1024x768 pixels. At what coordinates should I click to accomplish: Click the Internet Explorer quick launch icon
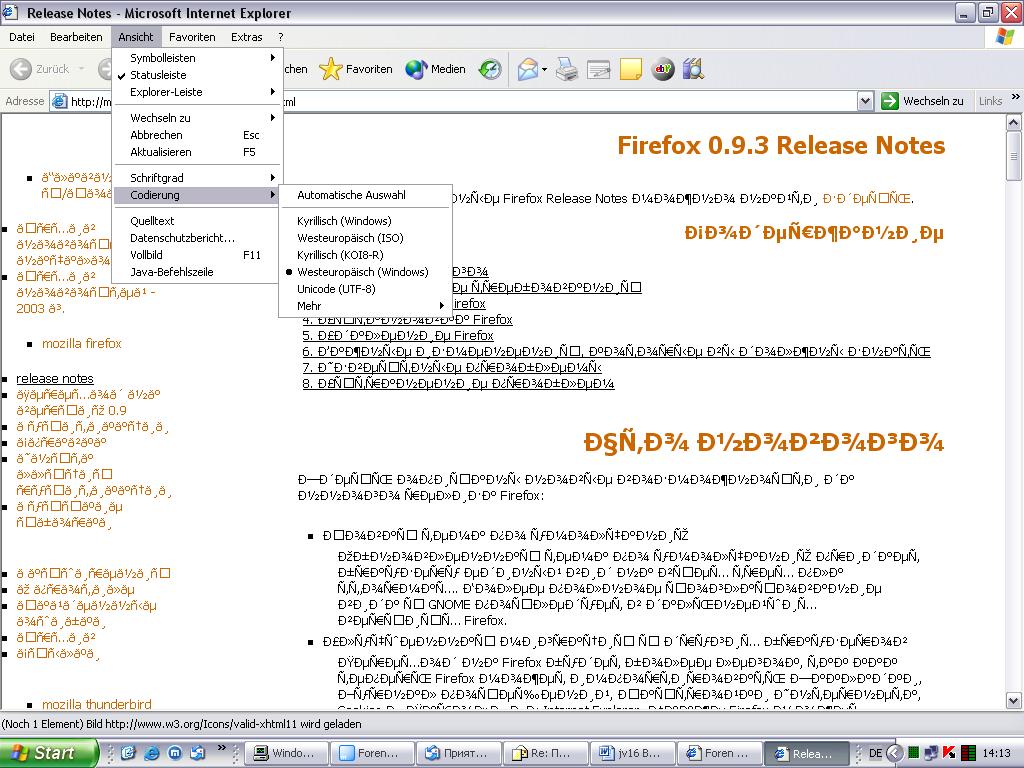click(152, 753)
